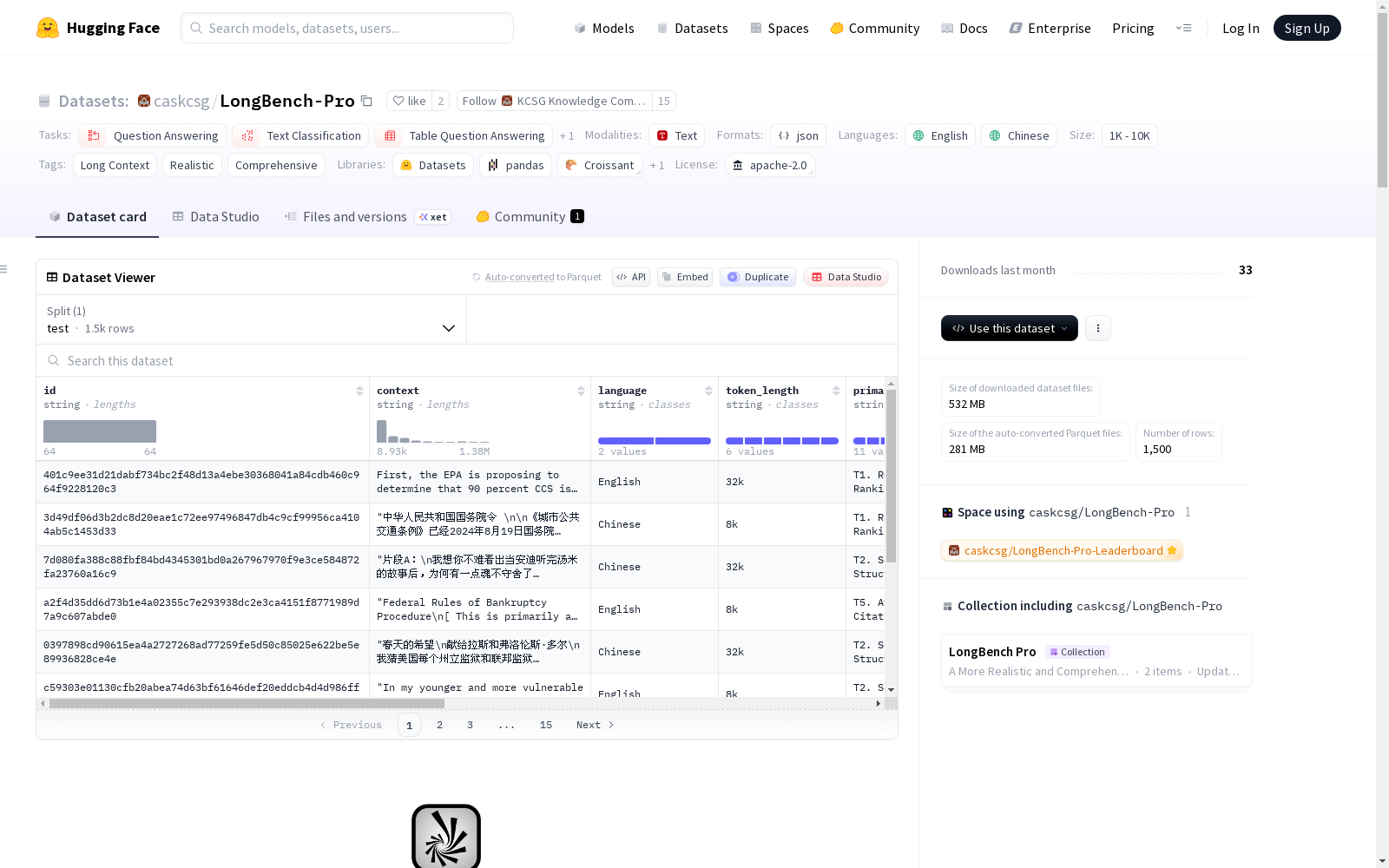1389x868 pixels.
Task: Expand the +1 more libraries indicator
Action: pos(657,165)
